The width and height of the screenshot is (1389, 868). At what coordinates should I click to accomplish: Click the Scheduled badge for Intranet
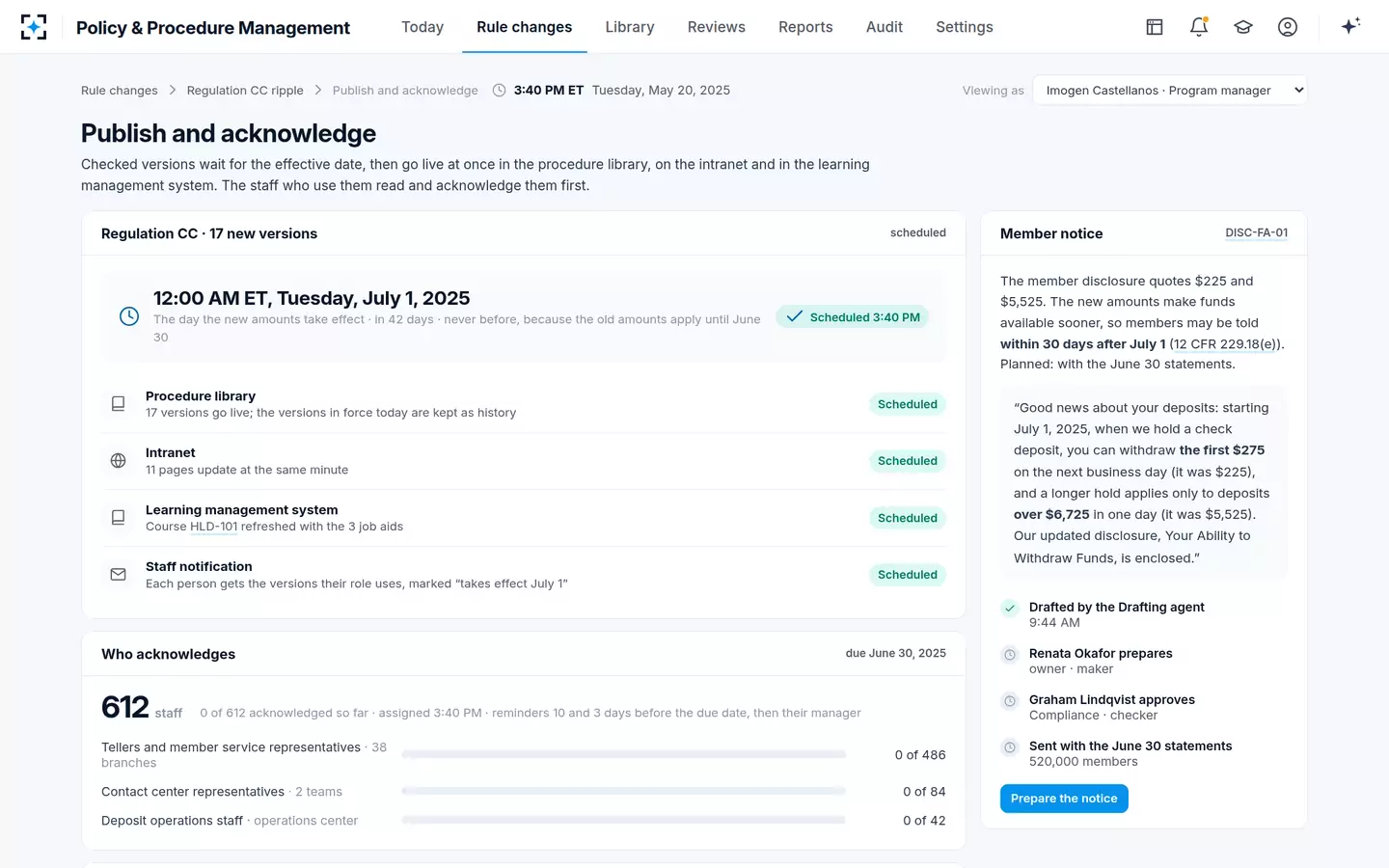(x=907, y=461)
